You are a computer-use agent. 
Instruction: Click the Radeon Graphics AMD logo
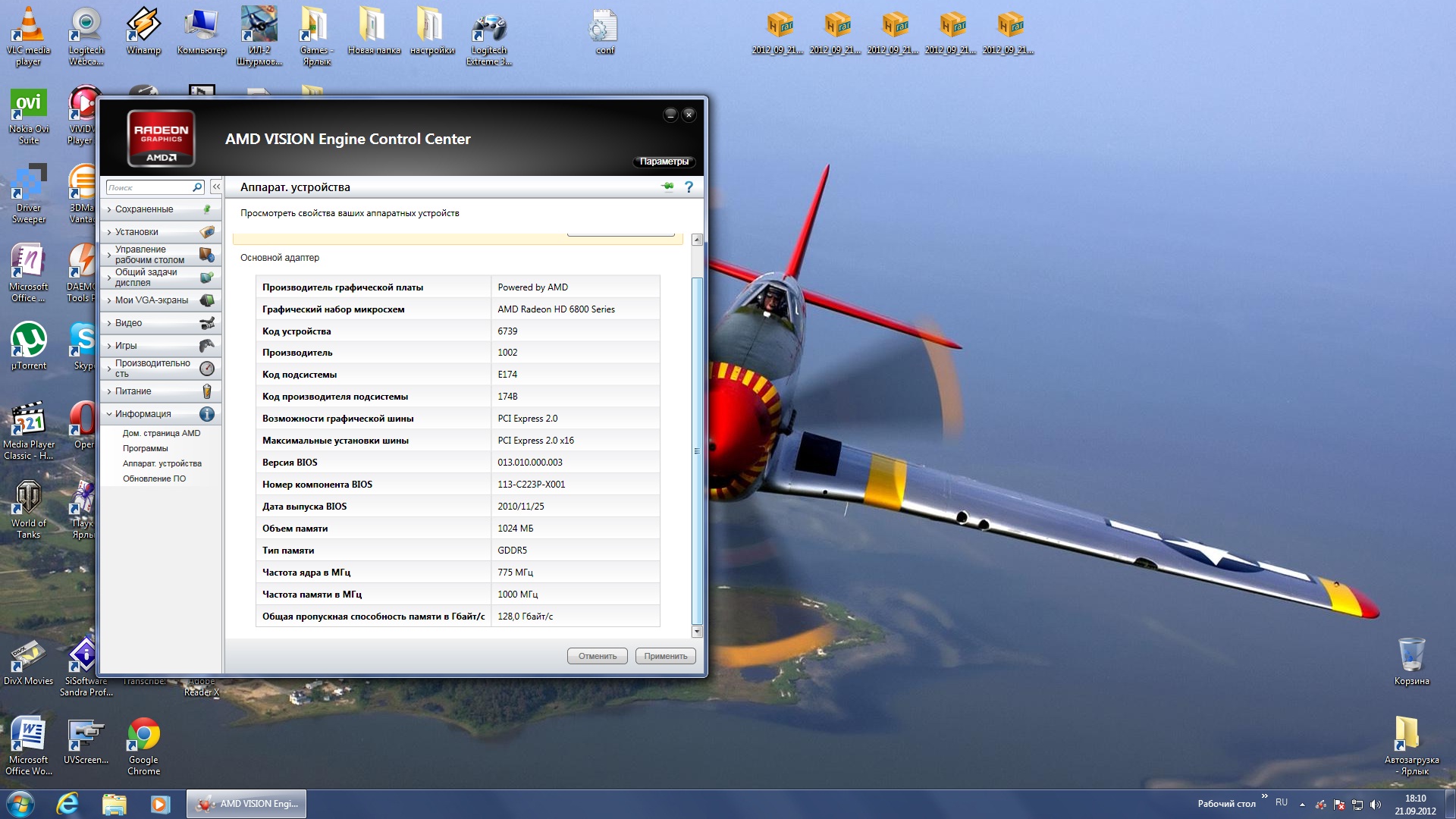point(161,138)
